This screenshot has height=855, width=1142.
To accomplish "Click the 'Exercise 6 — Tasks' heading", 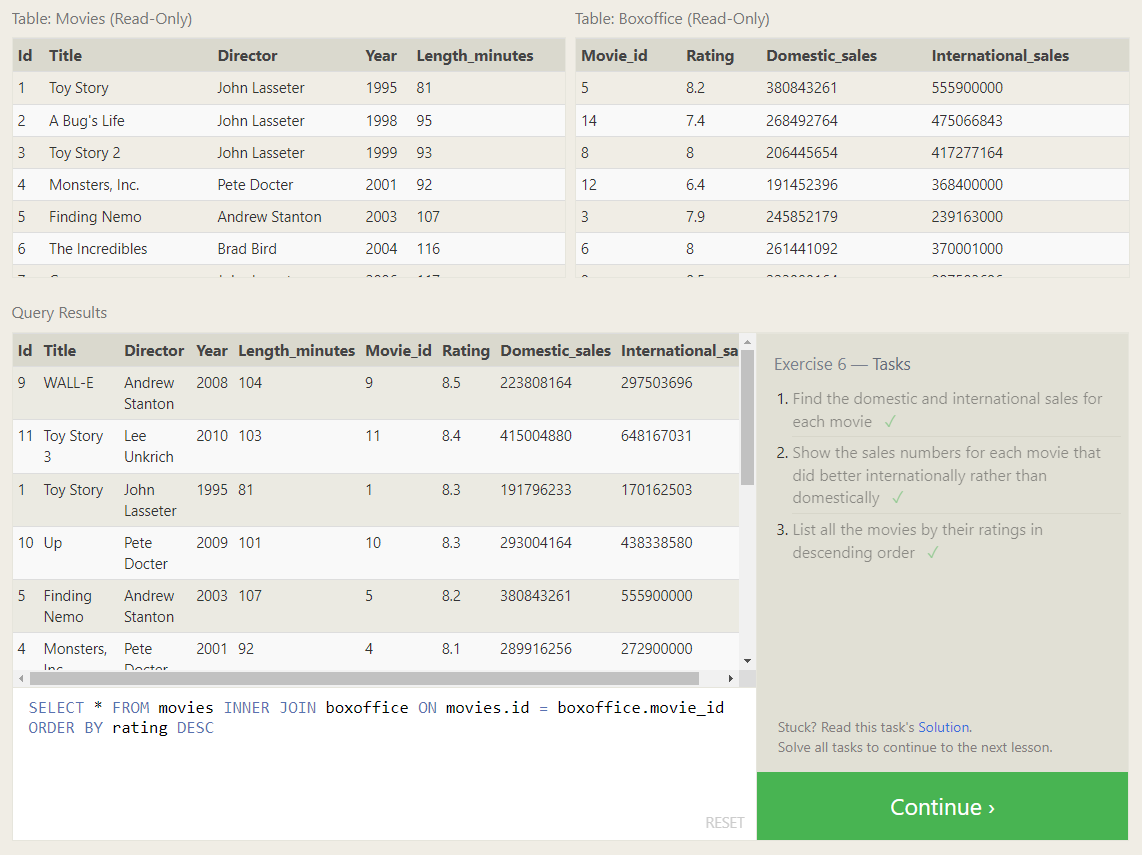I will (x=842, y=364).
